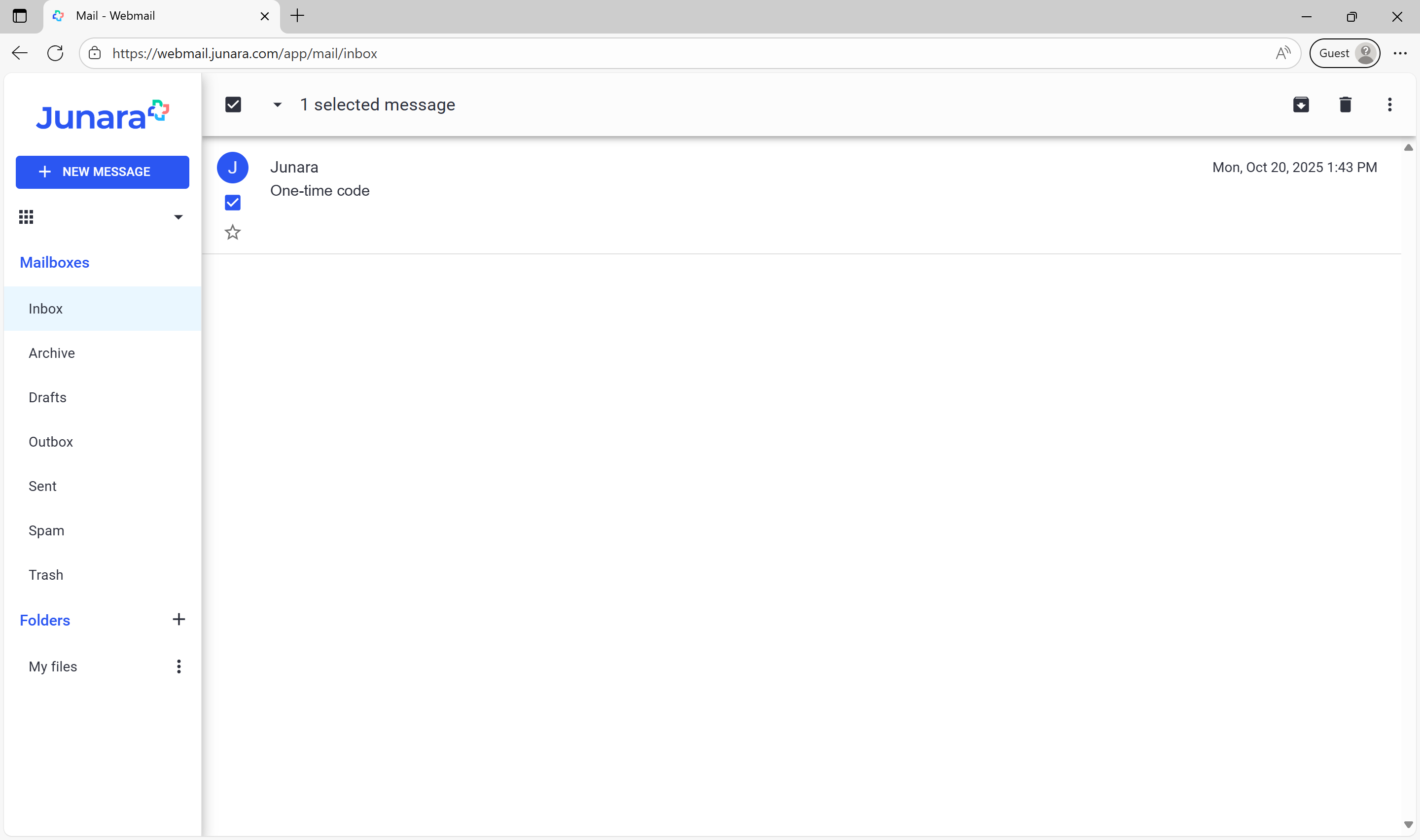
Task: Activate Read aloud in address bar
Action: point(1282,53)
